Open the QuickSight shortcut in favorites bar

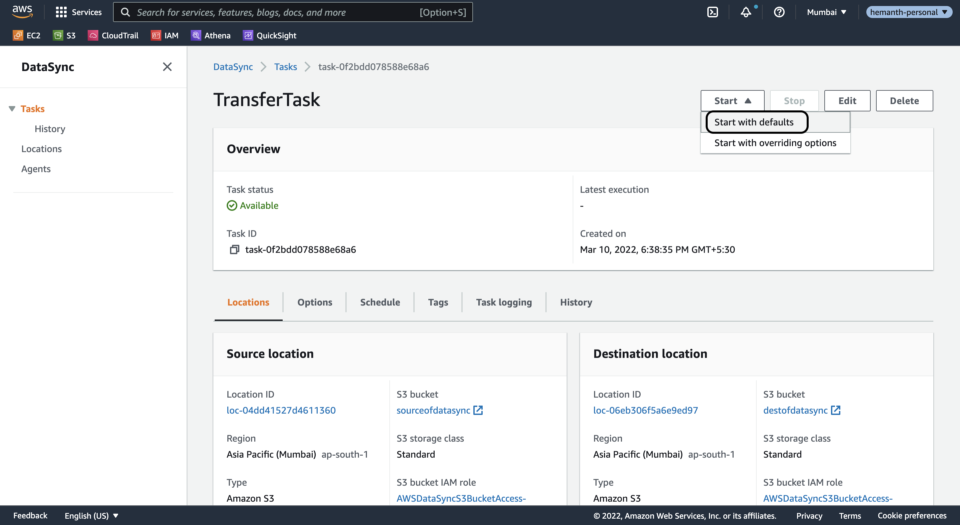(x=270, y=35)
